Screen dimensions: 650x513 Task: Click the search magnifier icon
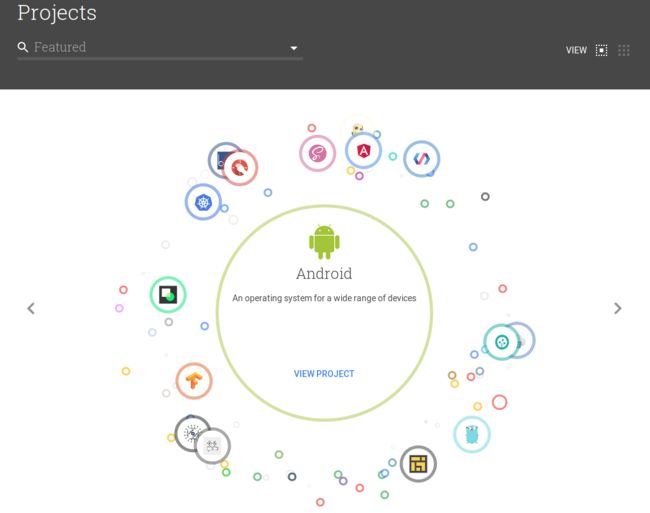(x=23, y=47)
